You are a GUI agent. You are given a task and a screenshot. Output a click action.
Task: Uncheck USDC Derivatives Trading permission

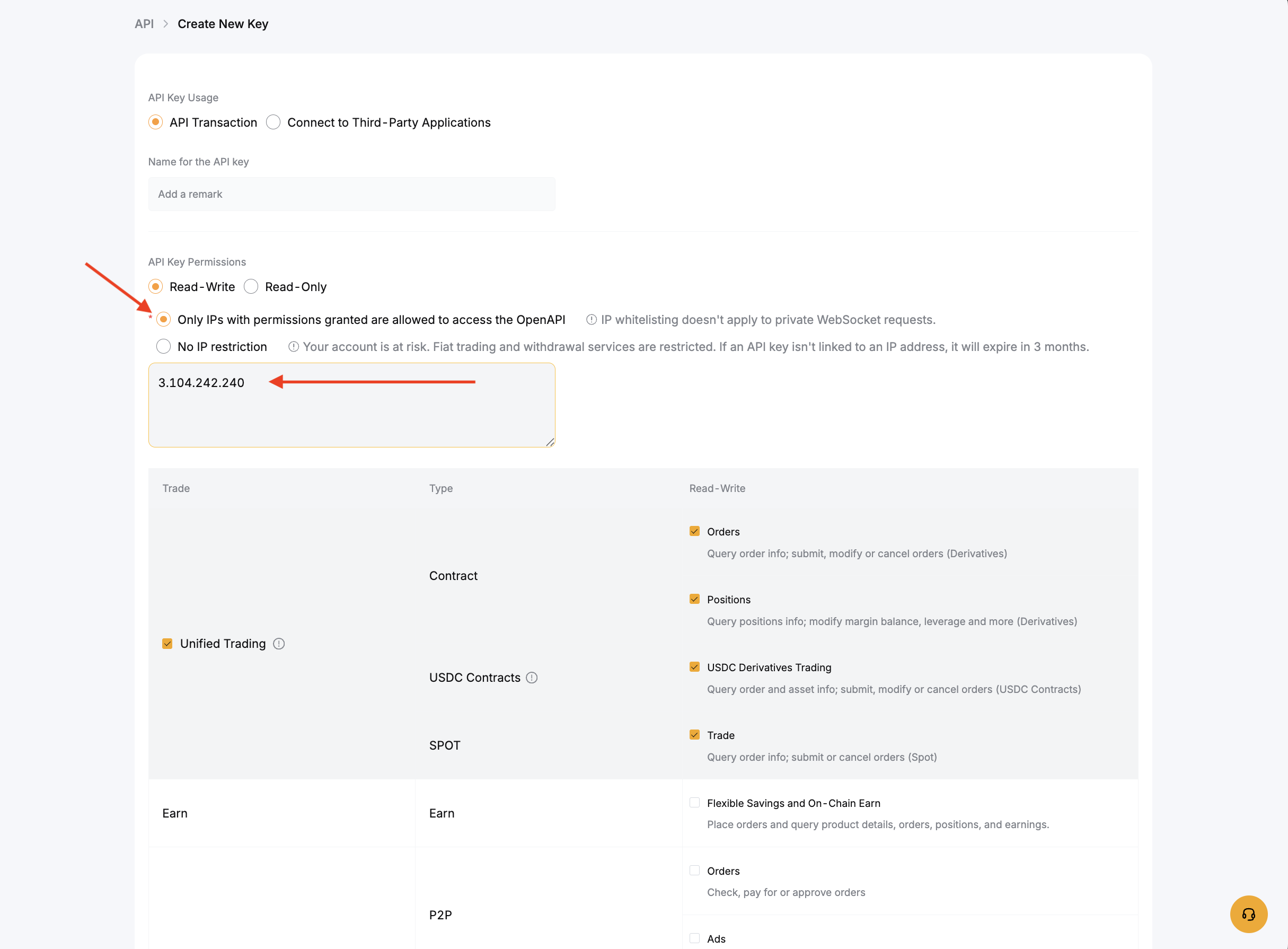pyautogui.click(x=694, y=666)
